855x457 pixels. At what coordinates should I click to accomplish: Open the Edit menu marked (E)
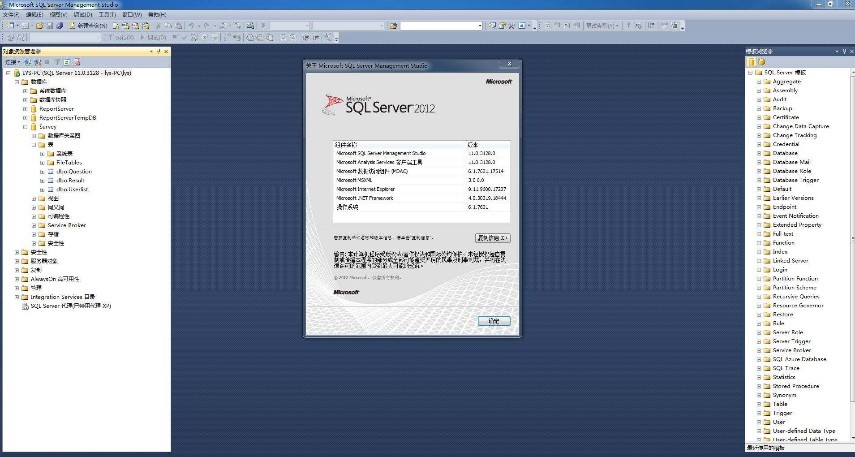pos(35,15)
